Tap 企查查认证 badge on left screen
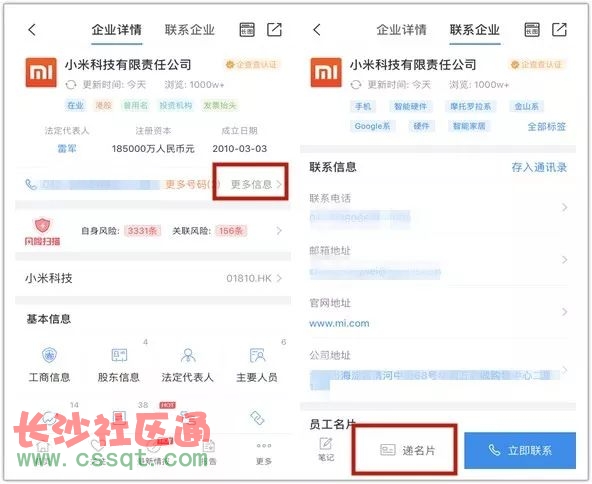 click(252, 65)
